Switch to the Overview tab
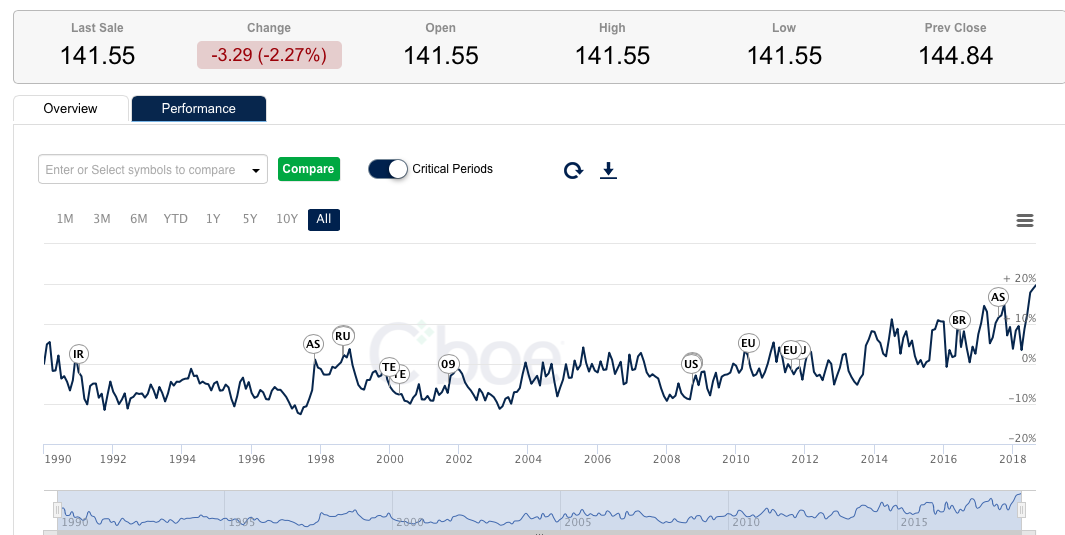 70,109
